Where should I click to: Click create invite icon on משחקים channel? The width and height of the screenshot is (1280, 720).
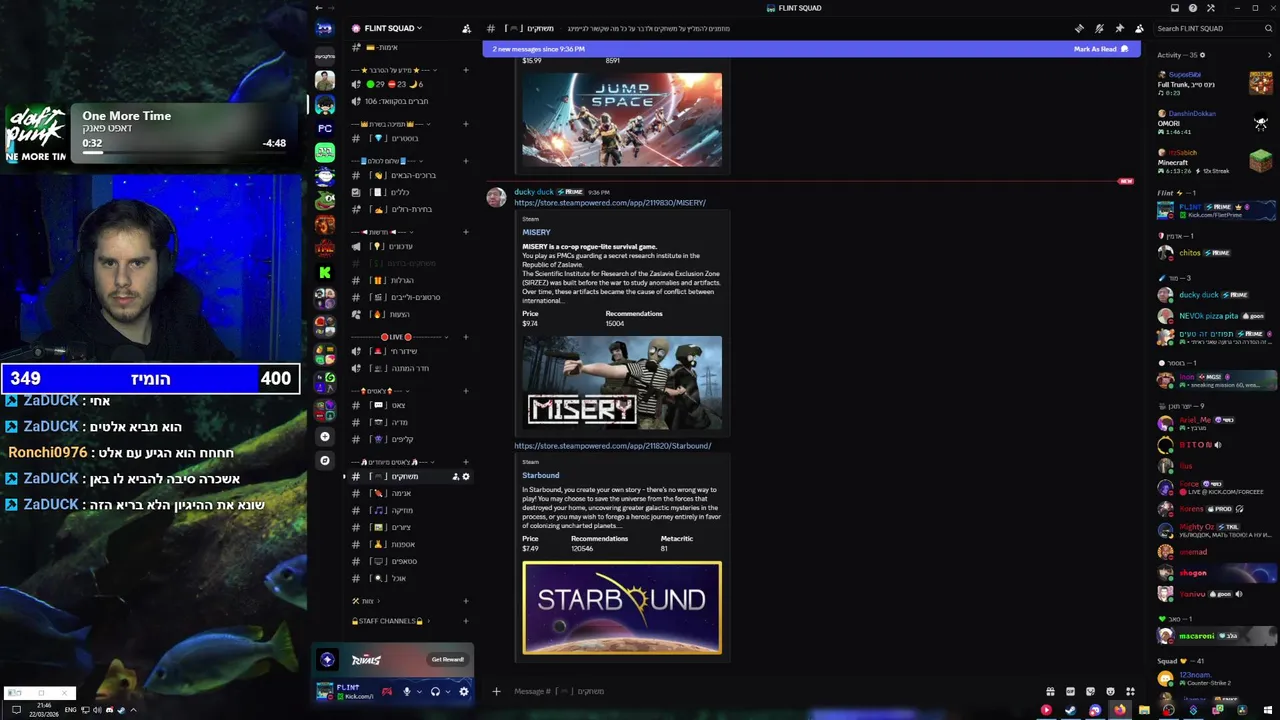[x=456, y=477]
